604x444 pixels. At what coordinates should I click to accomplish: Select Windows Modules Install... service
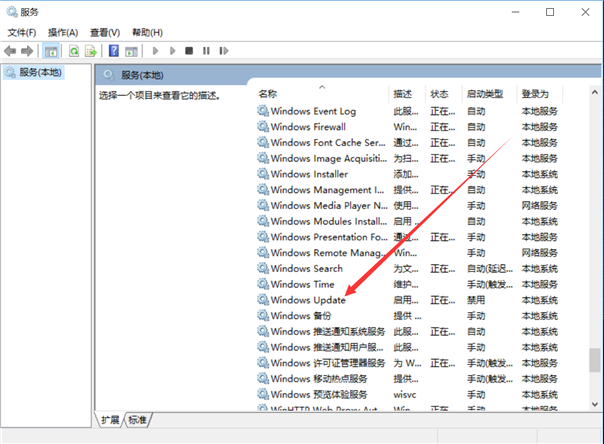click(x=329, y=221)
